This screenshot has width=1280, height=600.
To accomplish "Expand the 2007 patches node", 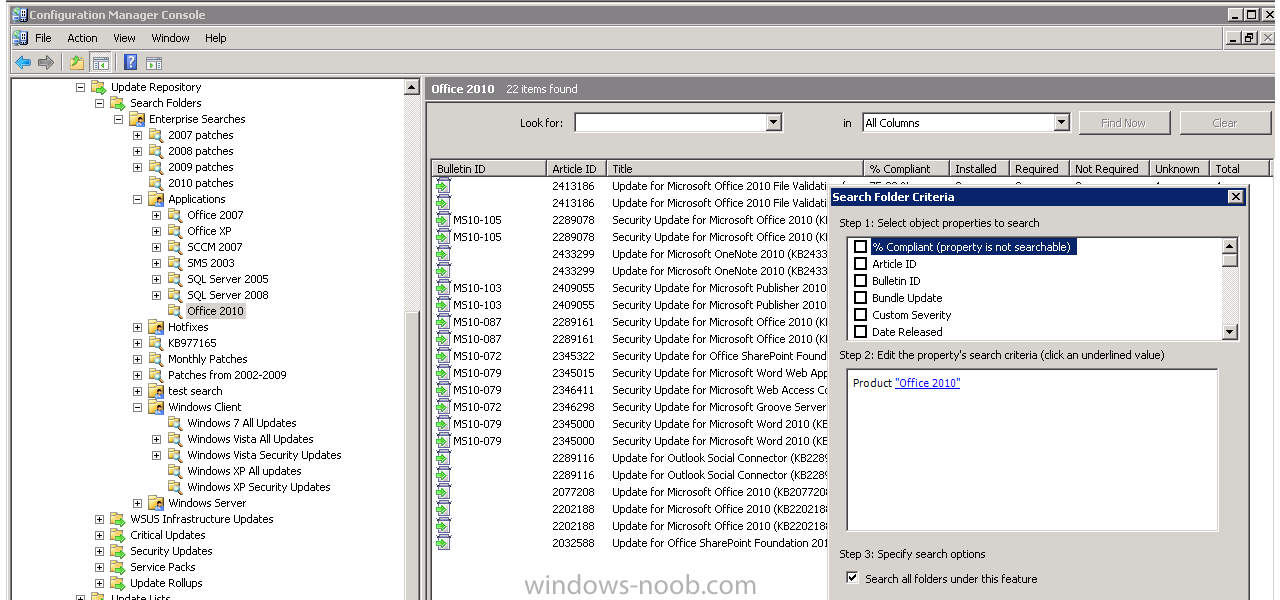I will click(x=137, y=135).
